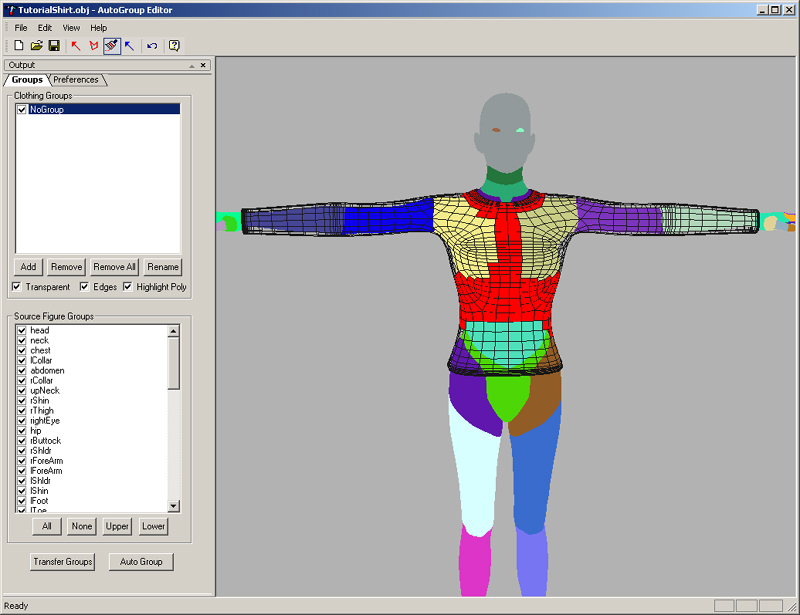Image resolution: width=800 pixels, height=615 pixels.
Task: Toggle the Highlight Poly checkbox
Action: tap(128, 286)
